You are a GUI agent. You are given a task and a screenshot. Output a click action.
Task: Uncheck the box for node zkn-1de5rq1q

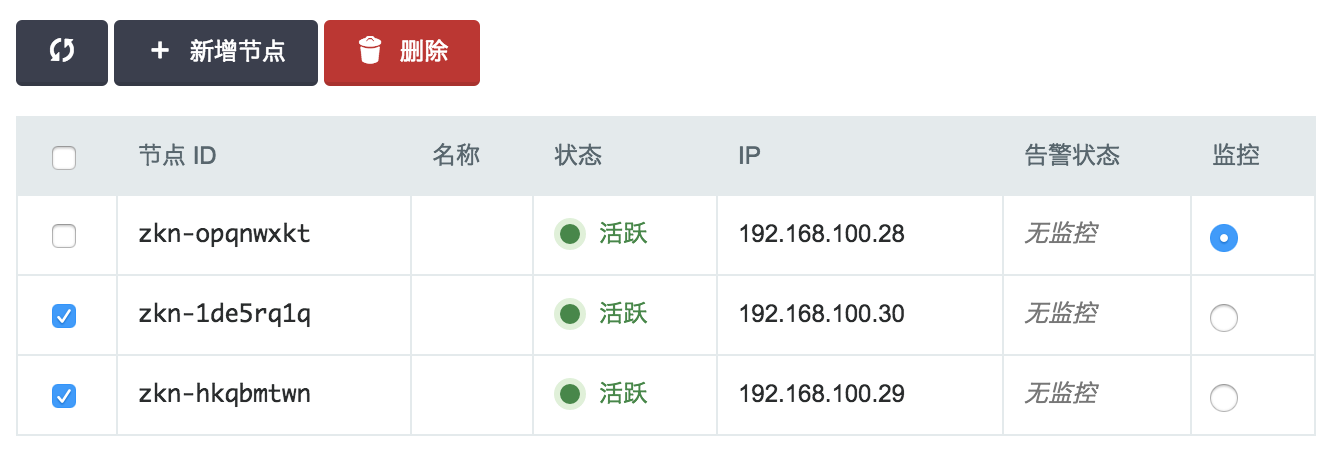pyautogui.click(x=64, y=316)
